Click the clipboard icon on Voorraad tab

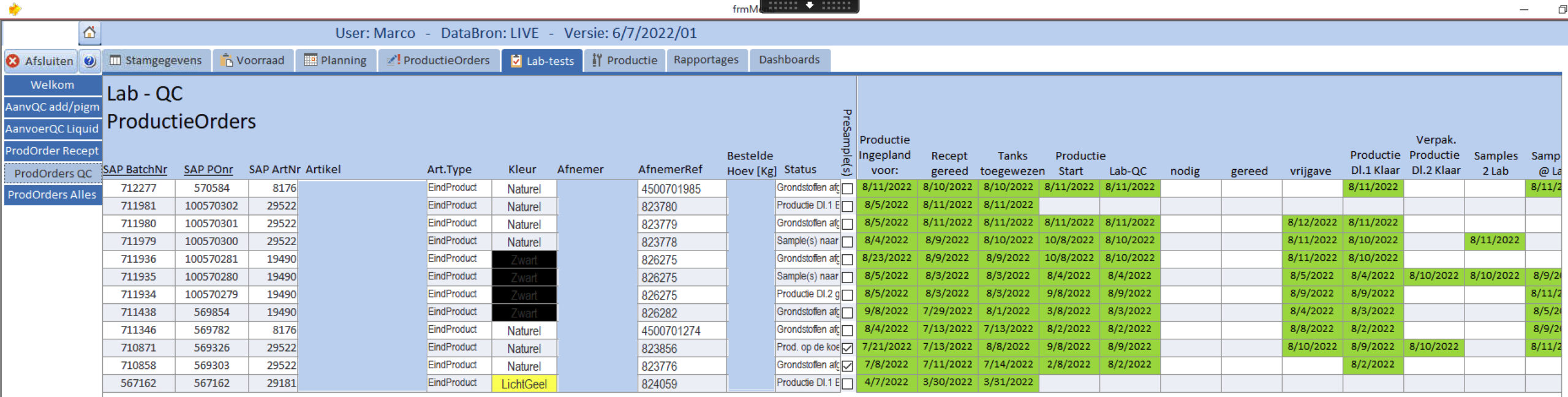click(x=227, y=60)
